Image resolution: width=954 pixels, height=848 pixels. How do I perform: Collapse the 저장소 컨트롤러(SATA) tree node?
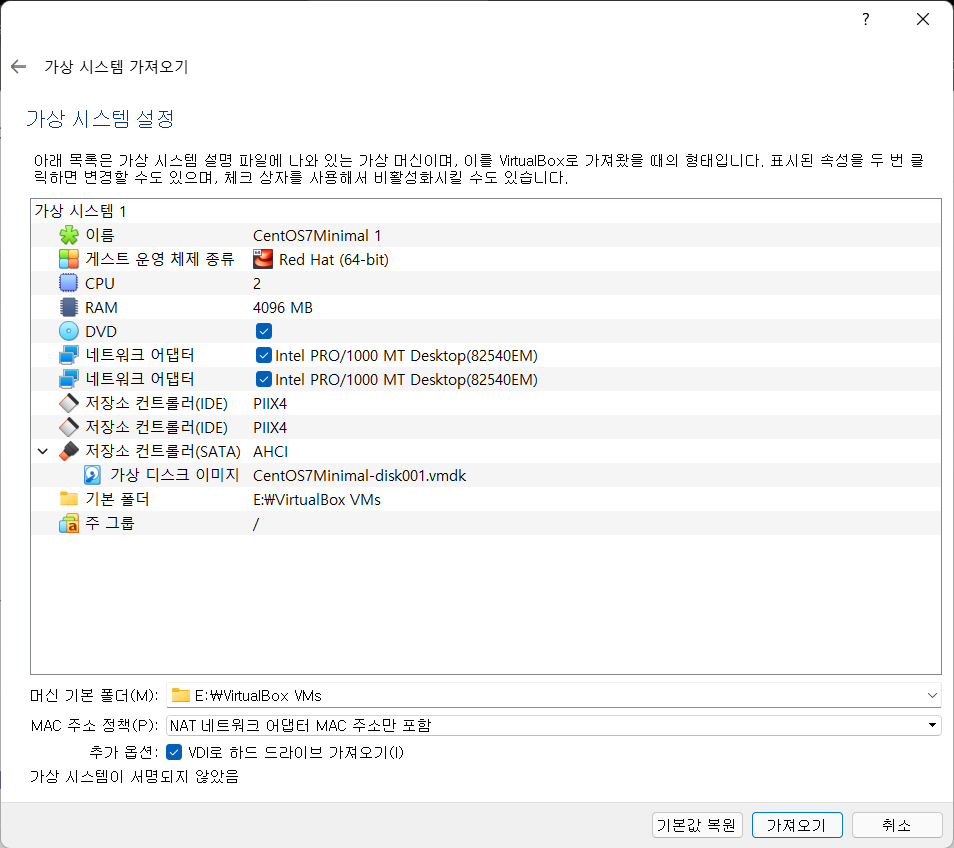(x=43, y=451)
